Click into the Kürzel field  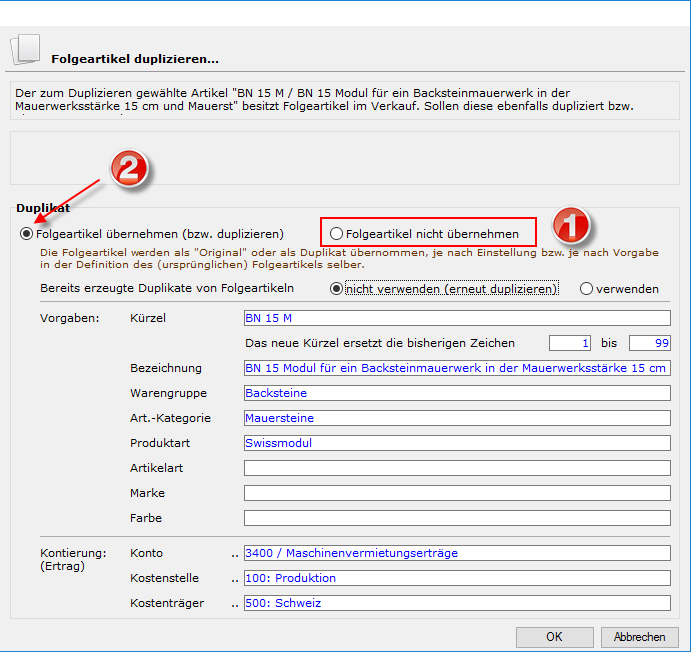pos(456,318)
